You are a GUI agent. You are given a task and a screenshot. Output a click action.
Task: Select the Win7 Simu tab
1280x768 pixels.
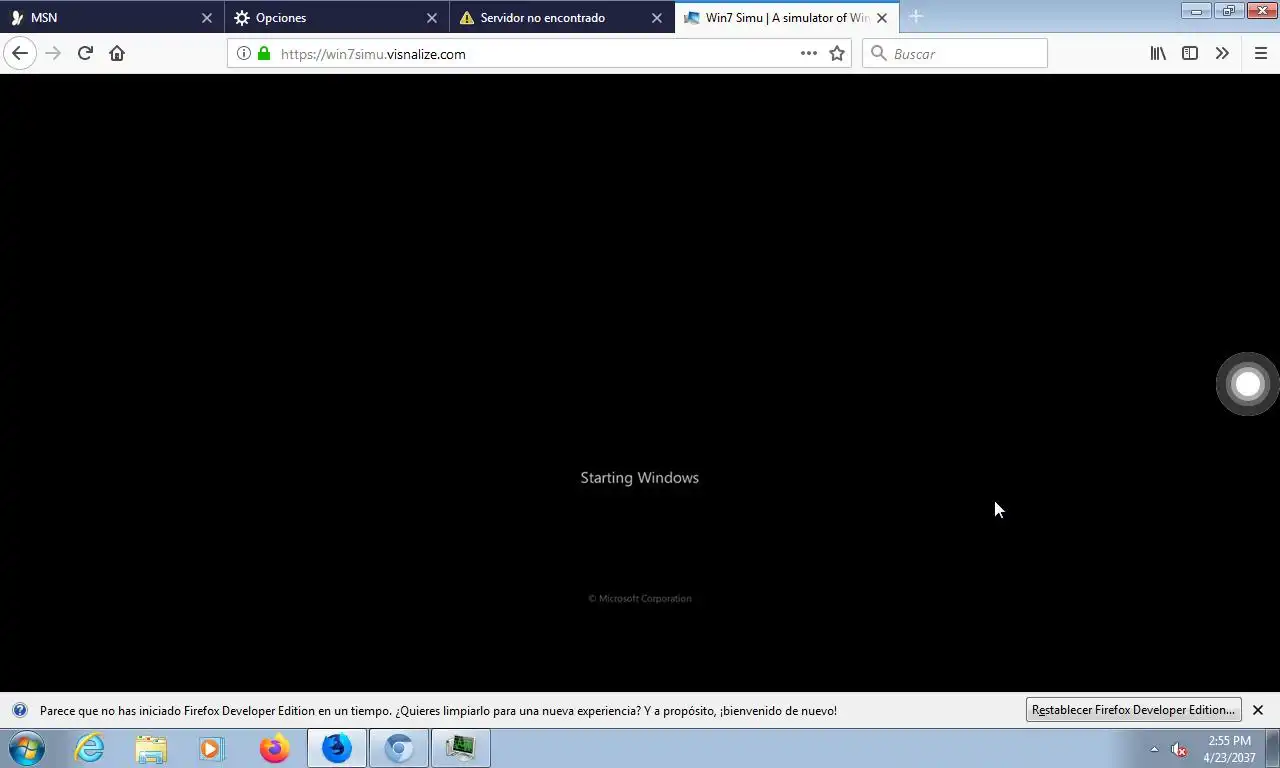click(x=787, y=17)
